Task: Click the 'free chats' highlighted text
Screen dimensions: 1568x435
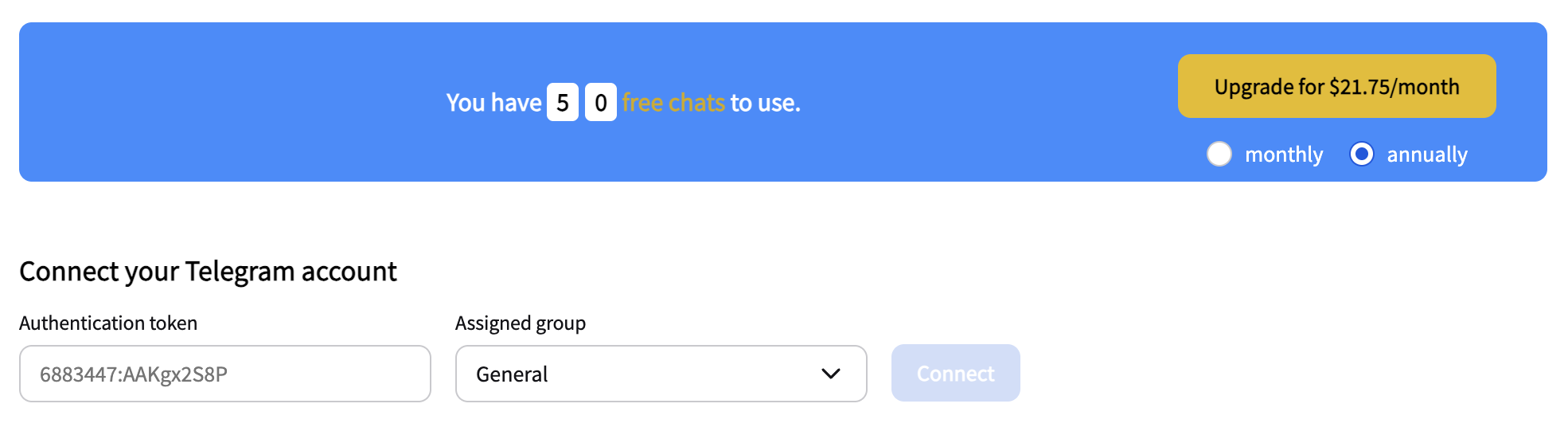Action: click(x=673, y=103)
